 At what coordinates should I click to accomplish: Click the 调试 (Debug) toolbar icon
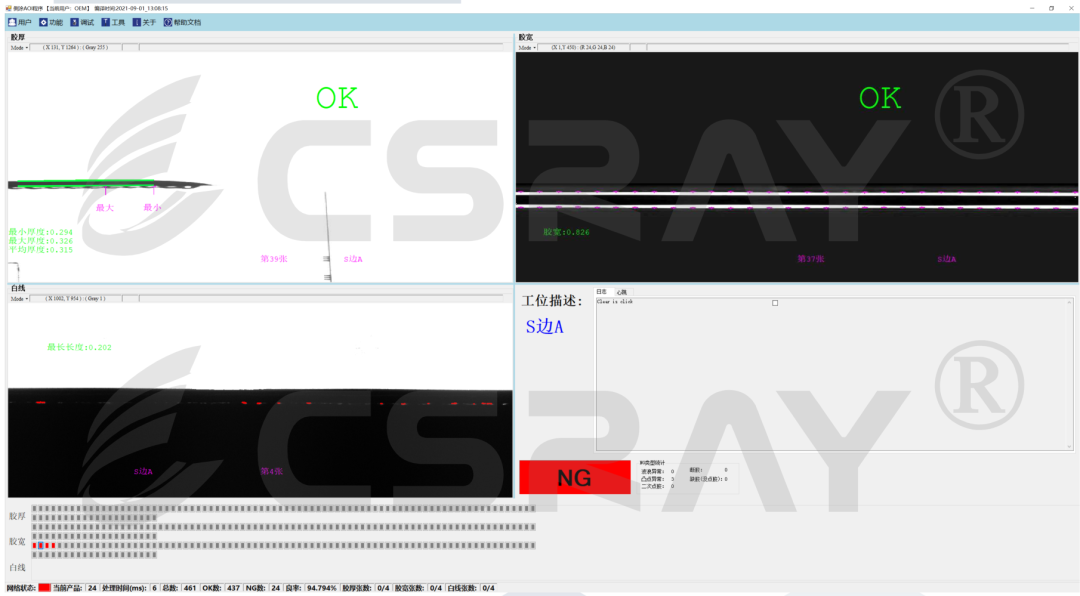pyautogui.click(x=74, y=22)
